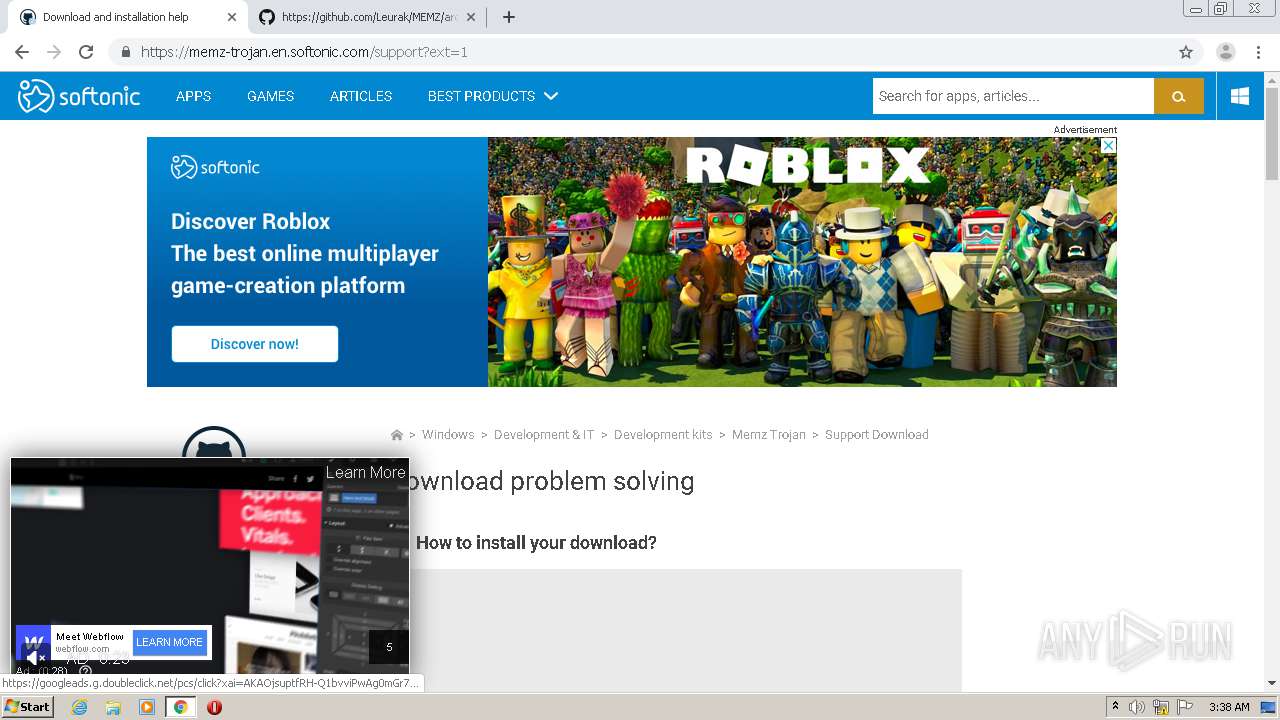The image size is (1280, 720).
Task: Open the Memz Trojan breadcrumb link
Action: click(x=768, y=435)
